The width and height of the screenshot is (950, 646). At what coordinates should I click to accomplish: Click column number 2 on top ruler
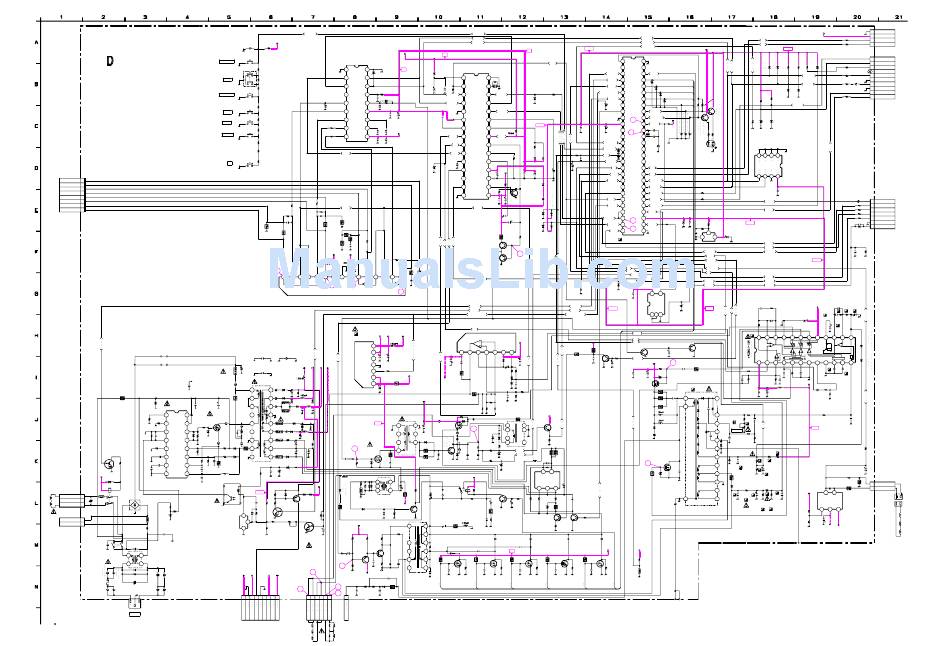[103, 17]
